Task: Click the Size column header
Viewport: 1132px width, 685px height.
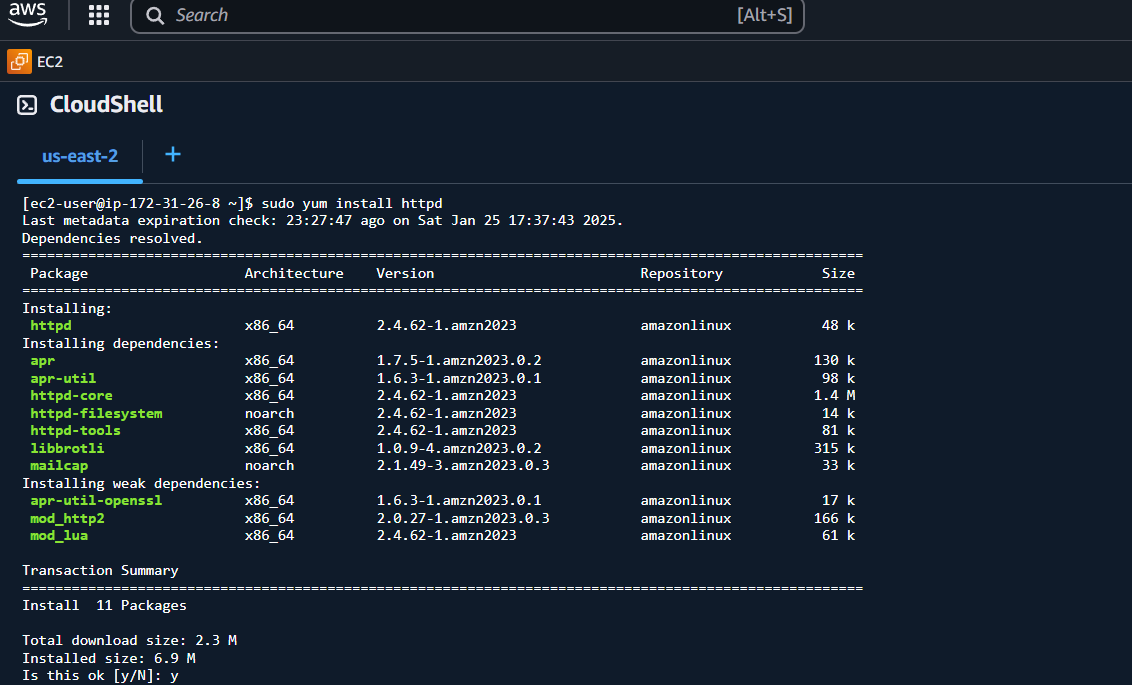Action: tap(838, 274)
